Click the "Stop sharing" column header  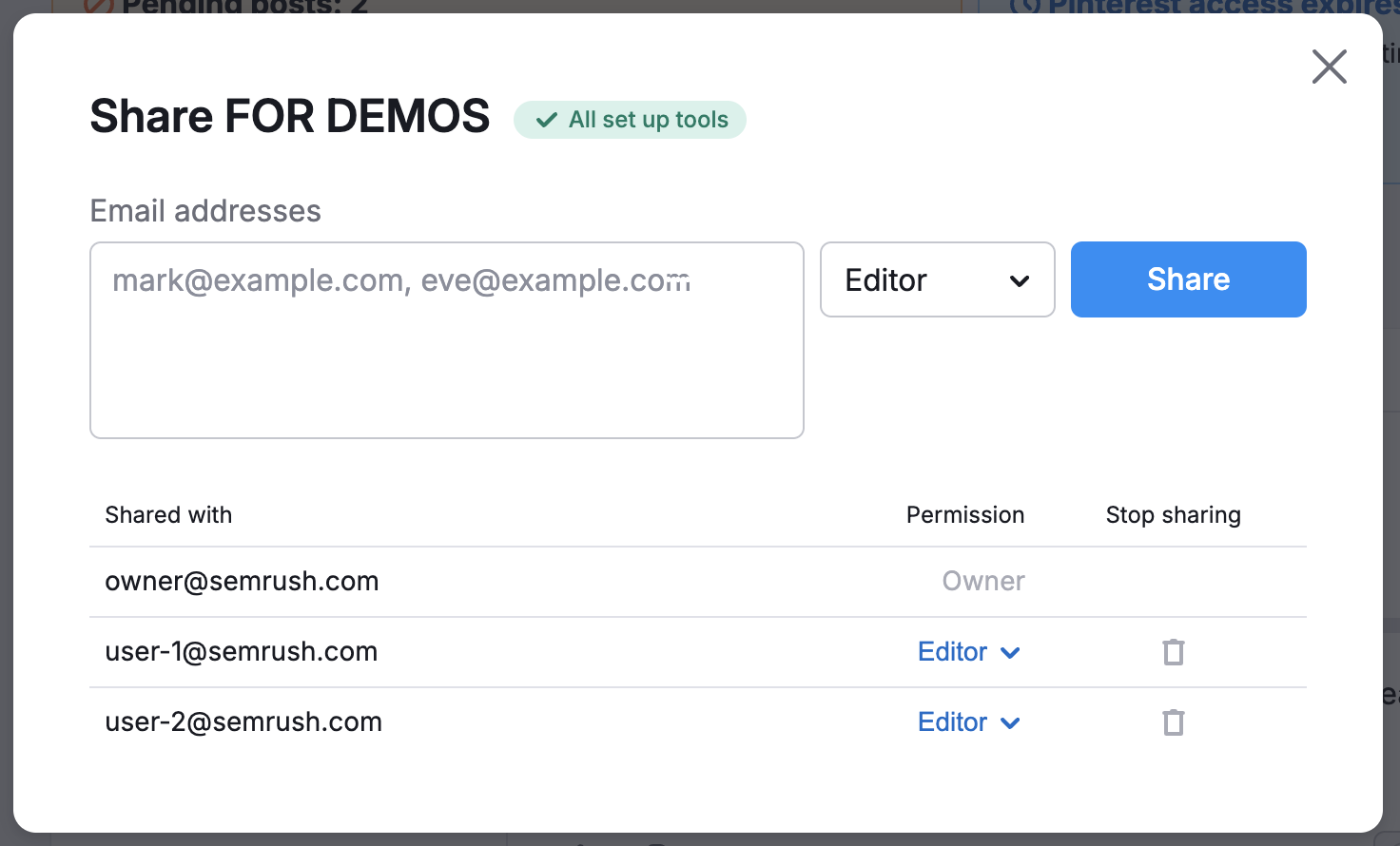pos(1173,515)
